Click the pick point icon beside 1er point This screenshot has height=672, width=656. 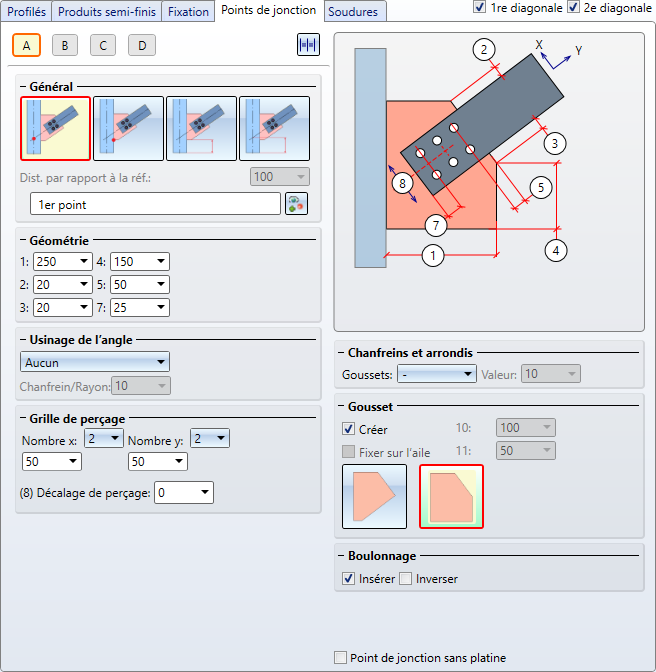click(x=297, y=204)
